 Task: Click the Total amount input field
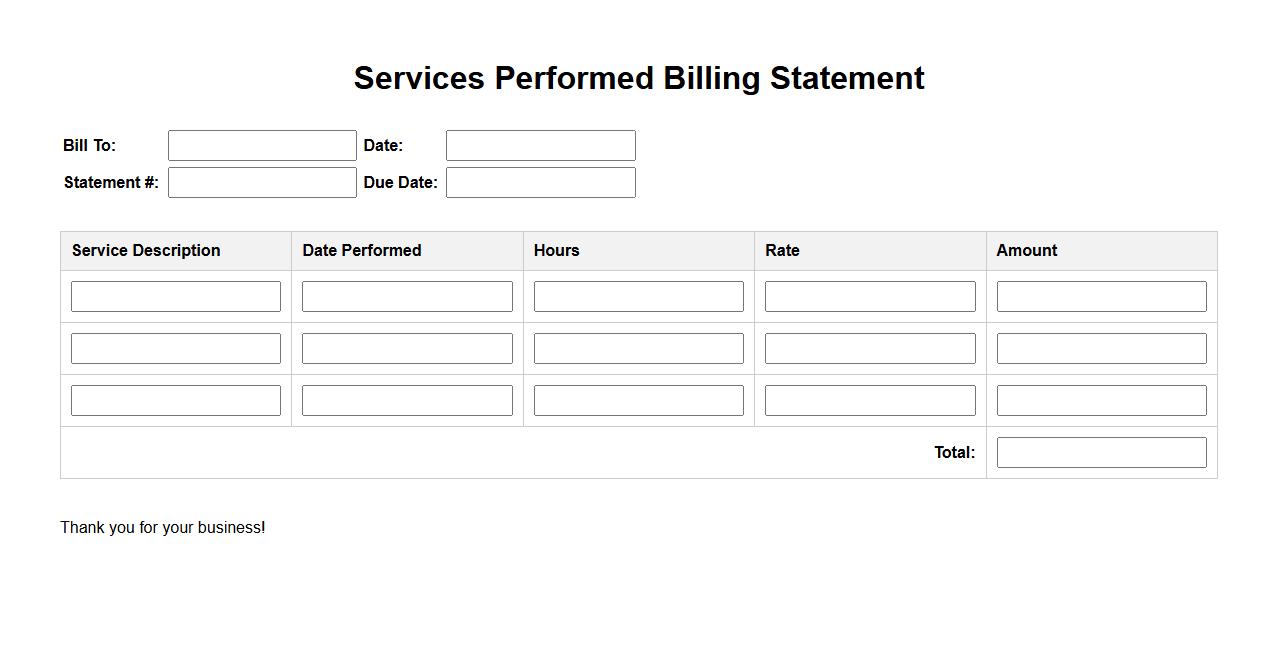pos(1101,452)
